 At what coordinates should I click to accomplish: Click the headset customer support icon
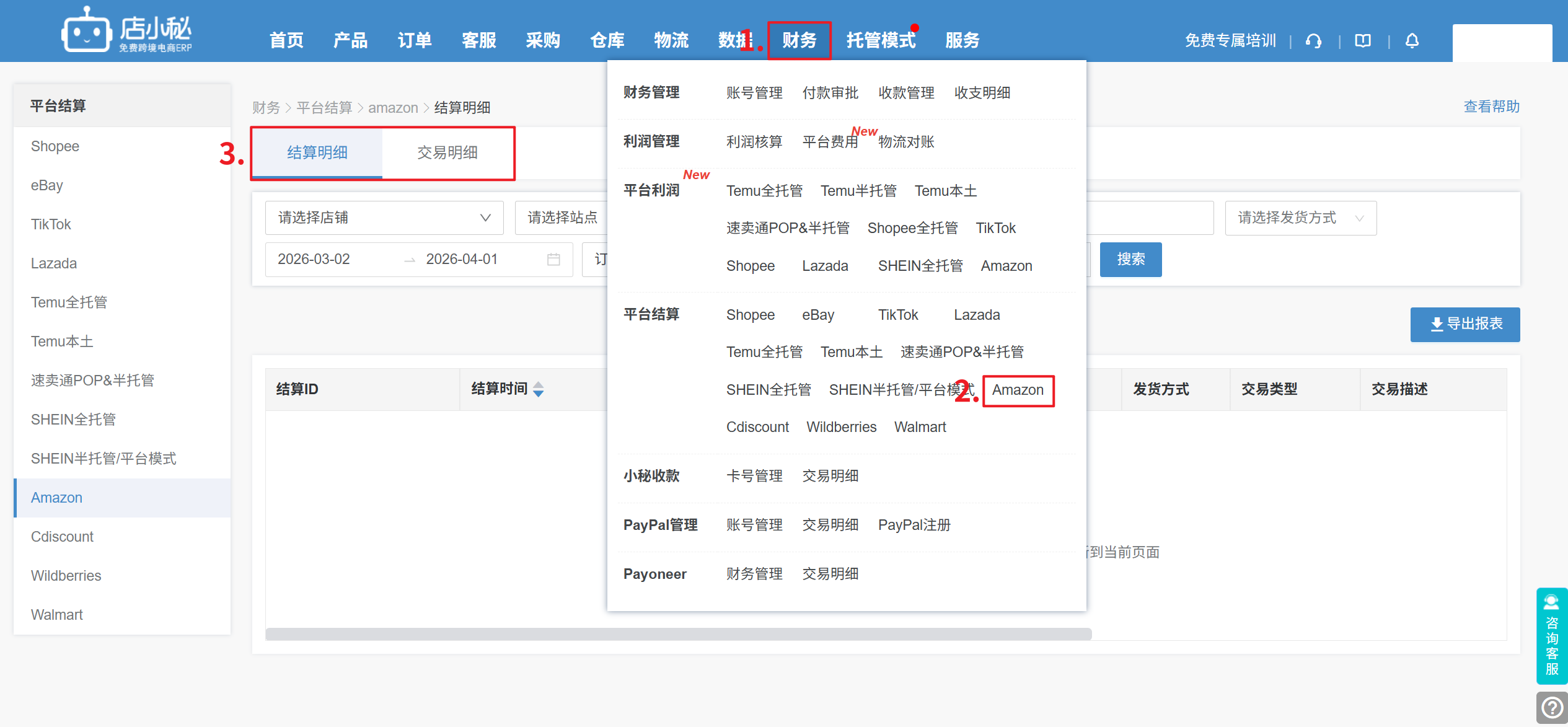(1313, 41)
